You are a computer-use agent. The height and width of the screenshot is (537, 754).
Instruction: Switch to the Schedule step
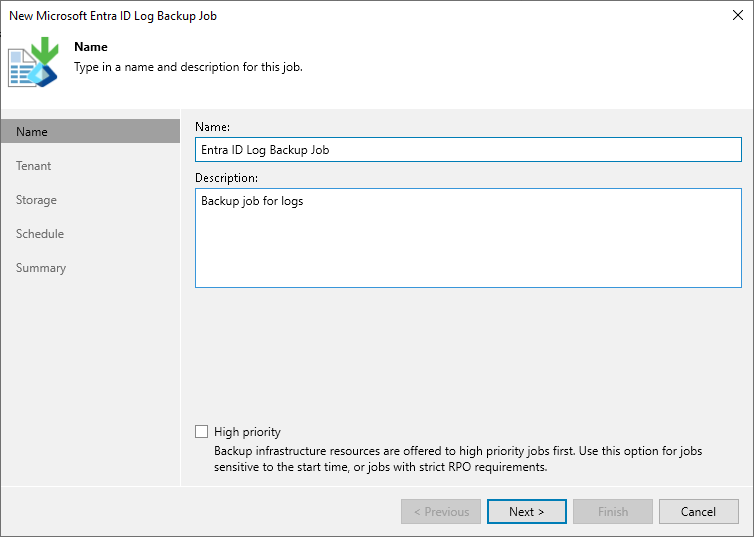(40, 234)
